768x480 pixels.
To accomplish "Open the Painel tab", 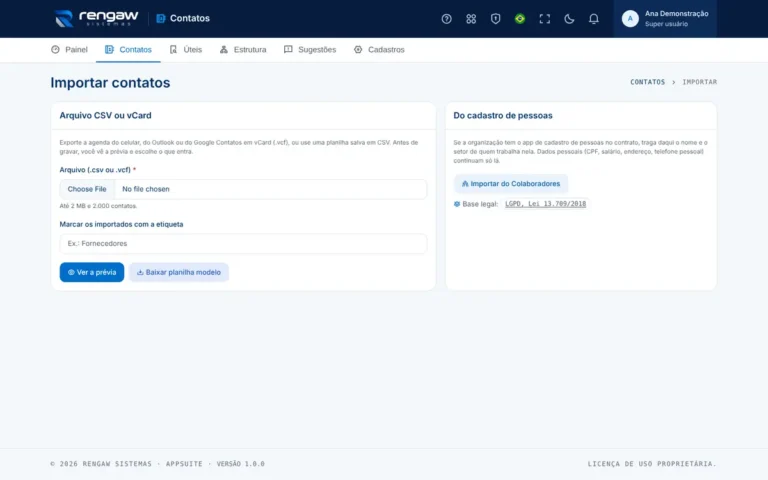I will [x=69, y=49].
